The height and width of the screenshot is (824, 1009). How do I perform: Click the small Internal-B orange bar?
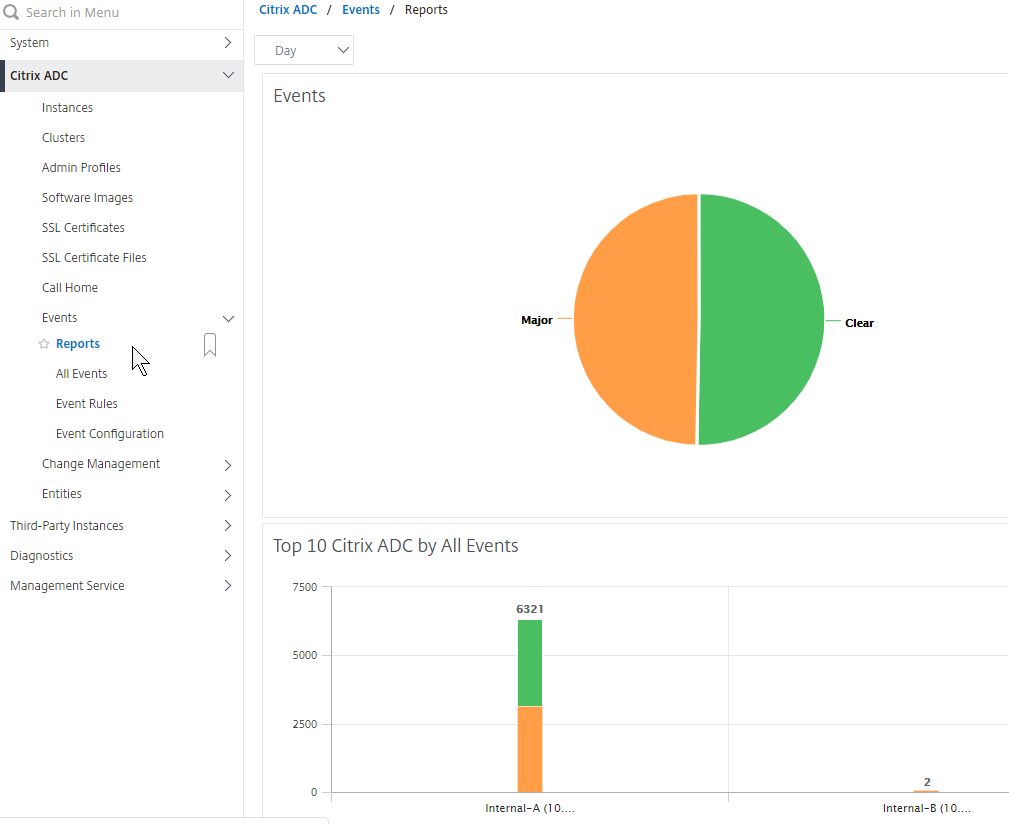pyautogui.click(x=927, y=791)
